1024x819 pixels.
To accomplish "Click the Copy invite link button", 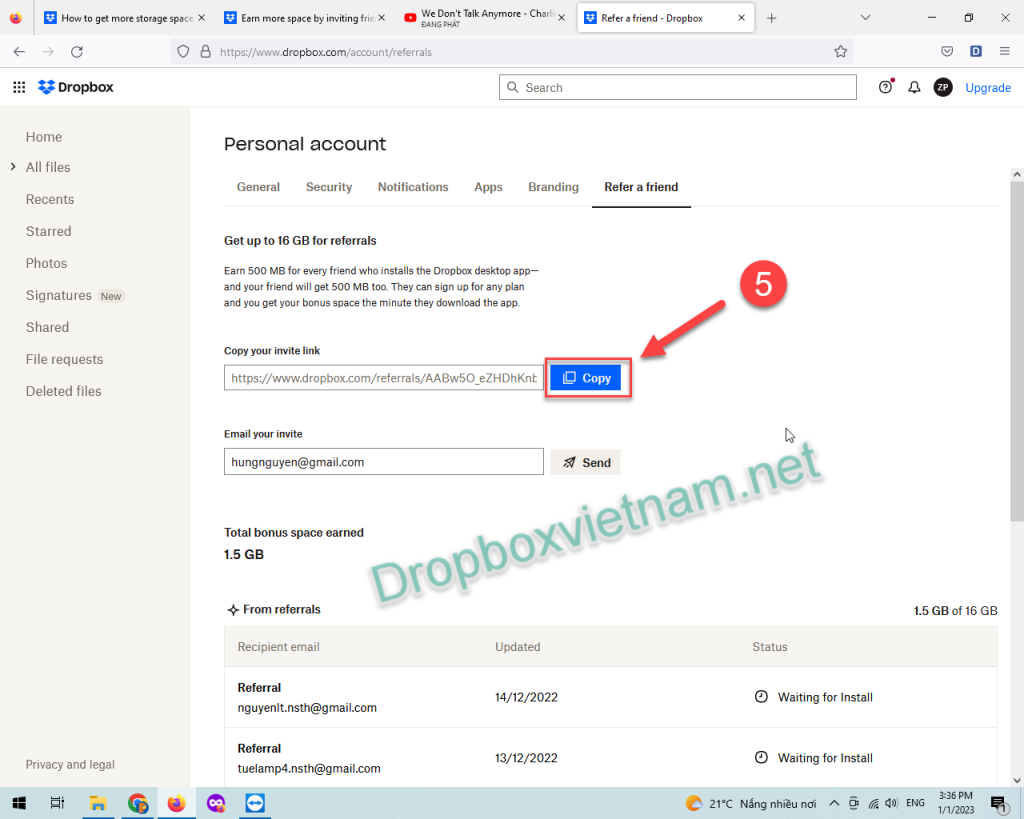I will (x=585, y=377).
